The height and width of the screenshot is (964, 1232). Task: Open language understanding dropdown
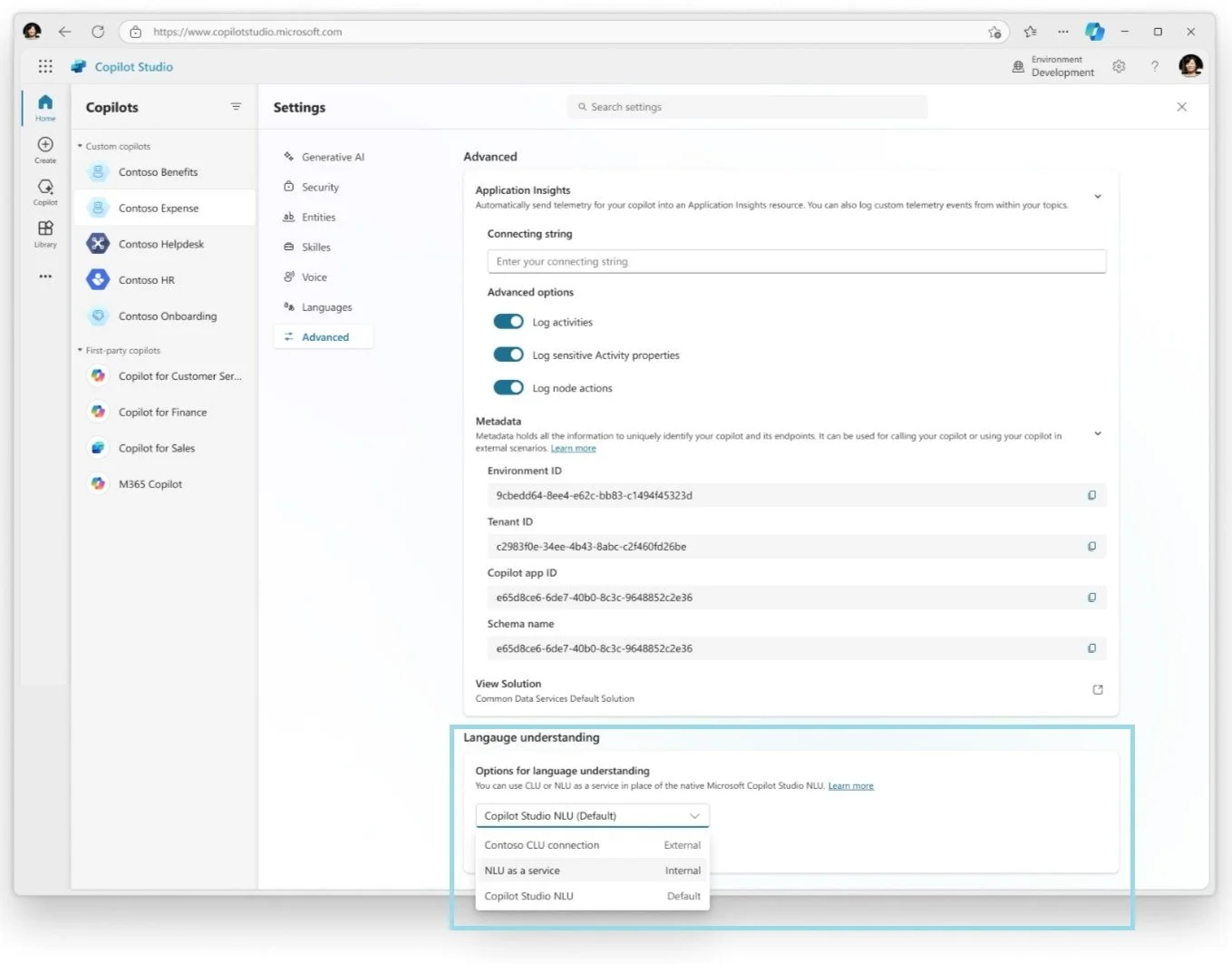click(593, 816)
